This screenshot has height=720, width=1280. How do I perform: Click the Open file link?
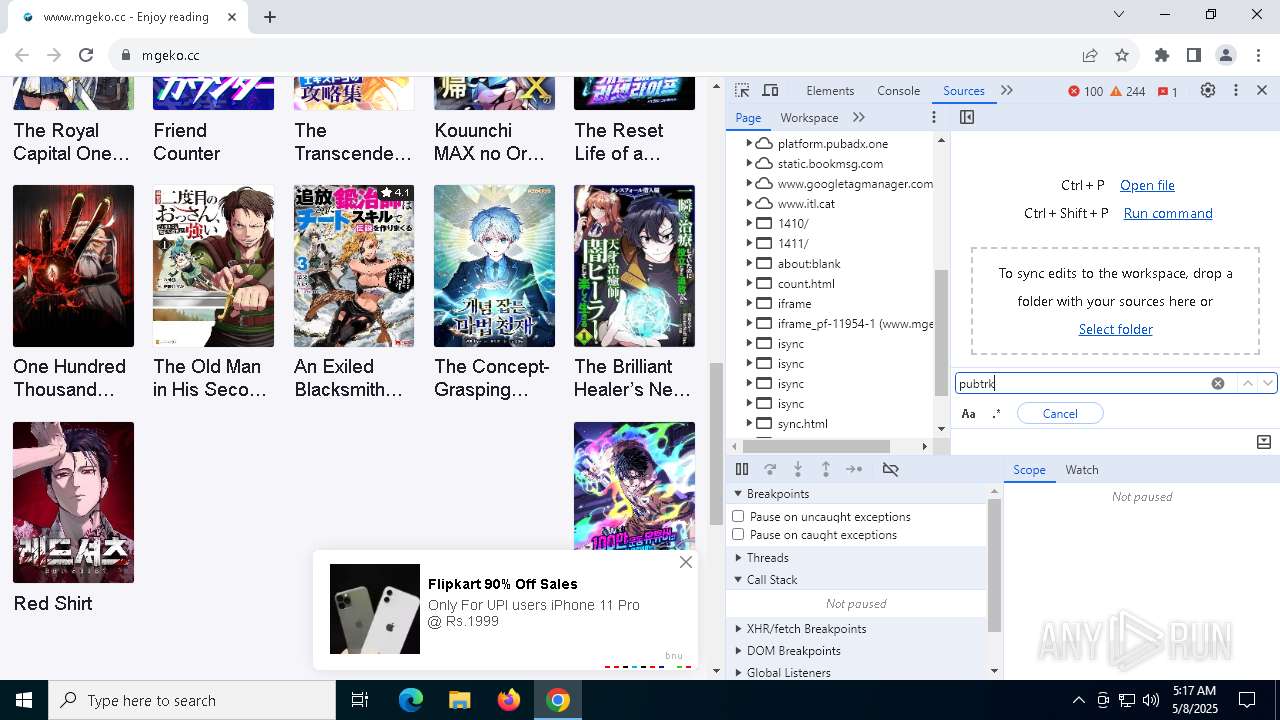click(1147, 185)
